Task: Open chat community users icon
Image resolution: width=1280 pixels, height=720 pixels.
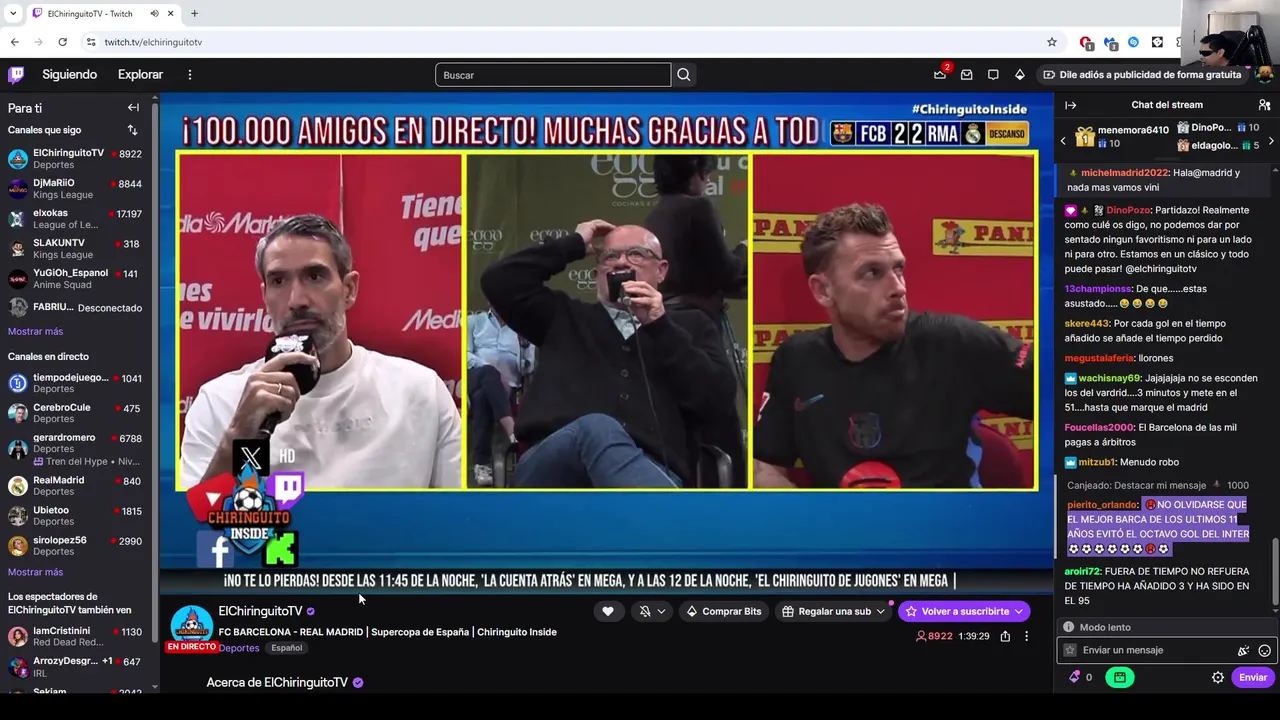Action: click(1264, 105)
